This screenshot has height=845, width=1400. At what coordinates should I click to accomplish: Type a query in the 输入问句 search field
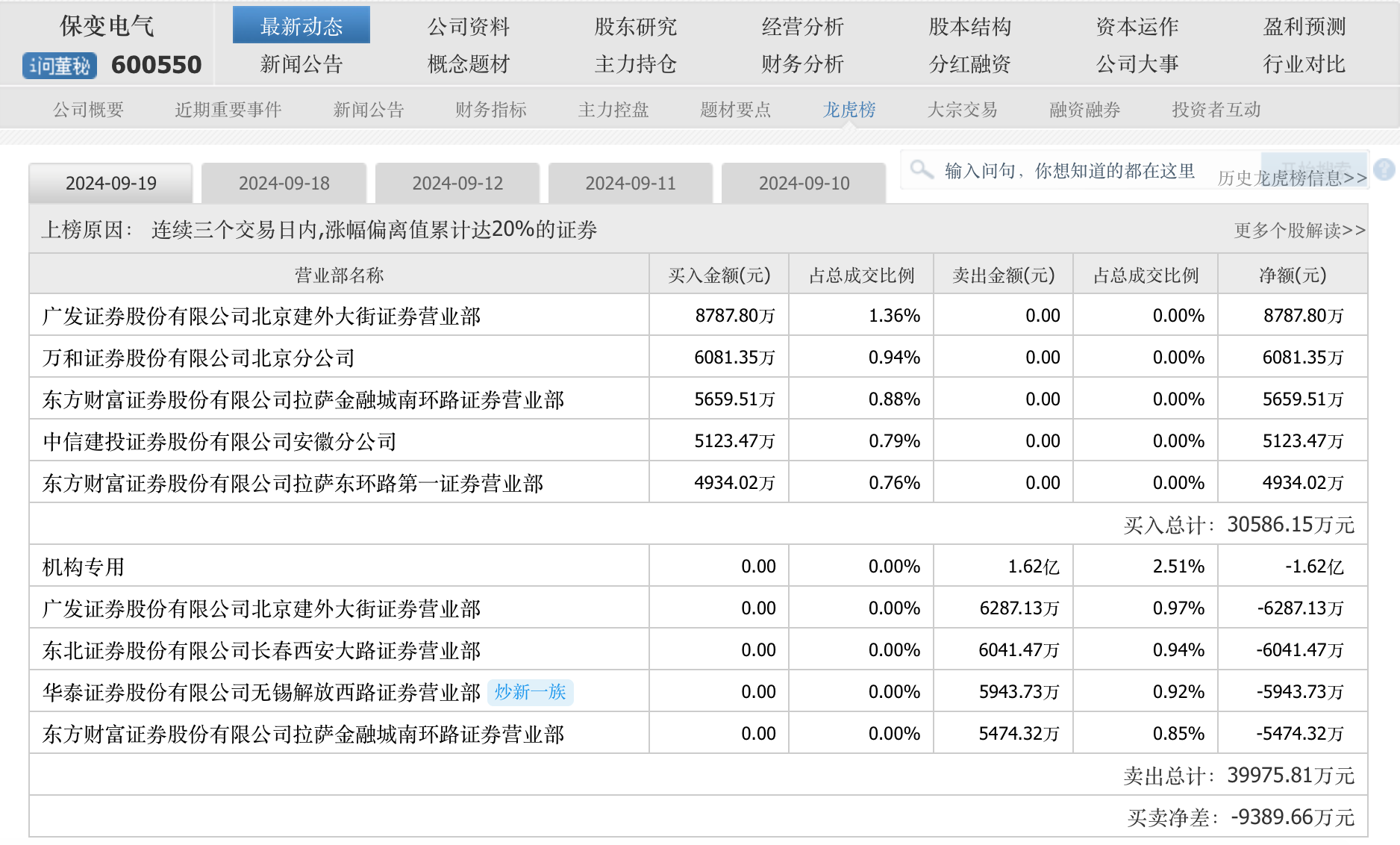tap(1069, 171)
